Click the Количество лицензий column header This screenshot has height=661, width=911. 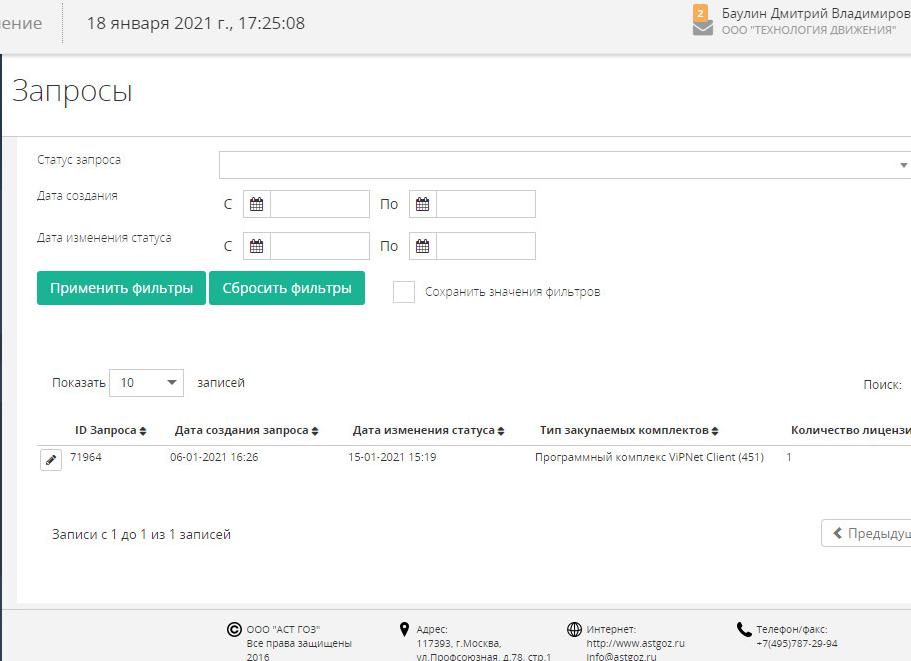coord(851,430)
